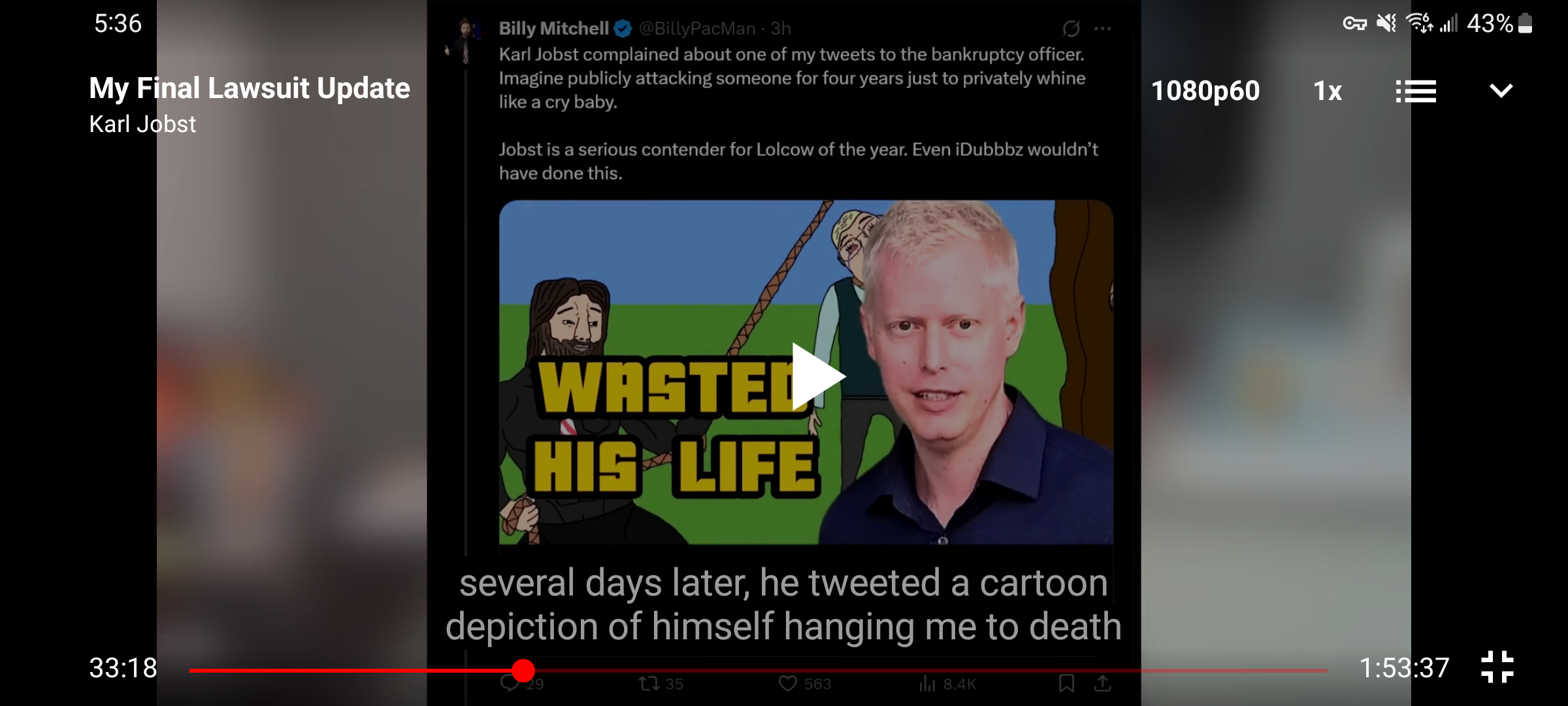Viewport: 1568px width, 706px height.
Task: Tap the status bar clock 5:36
Action: 118,24
